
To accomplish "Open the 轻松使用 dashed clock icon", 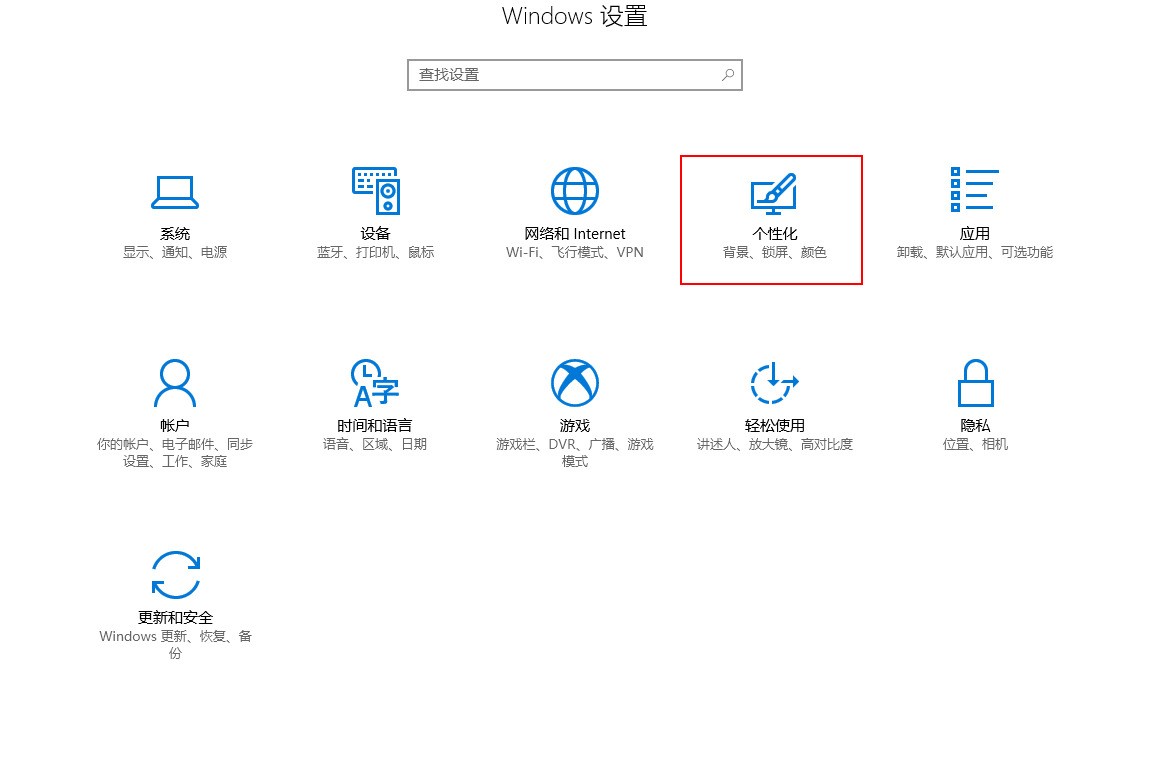I will (x=774, y=383).
